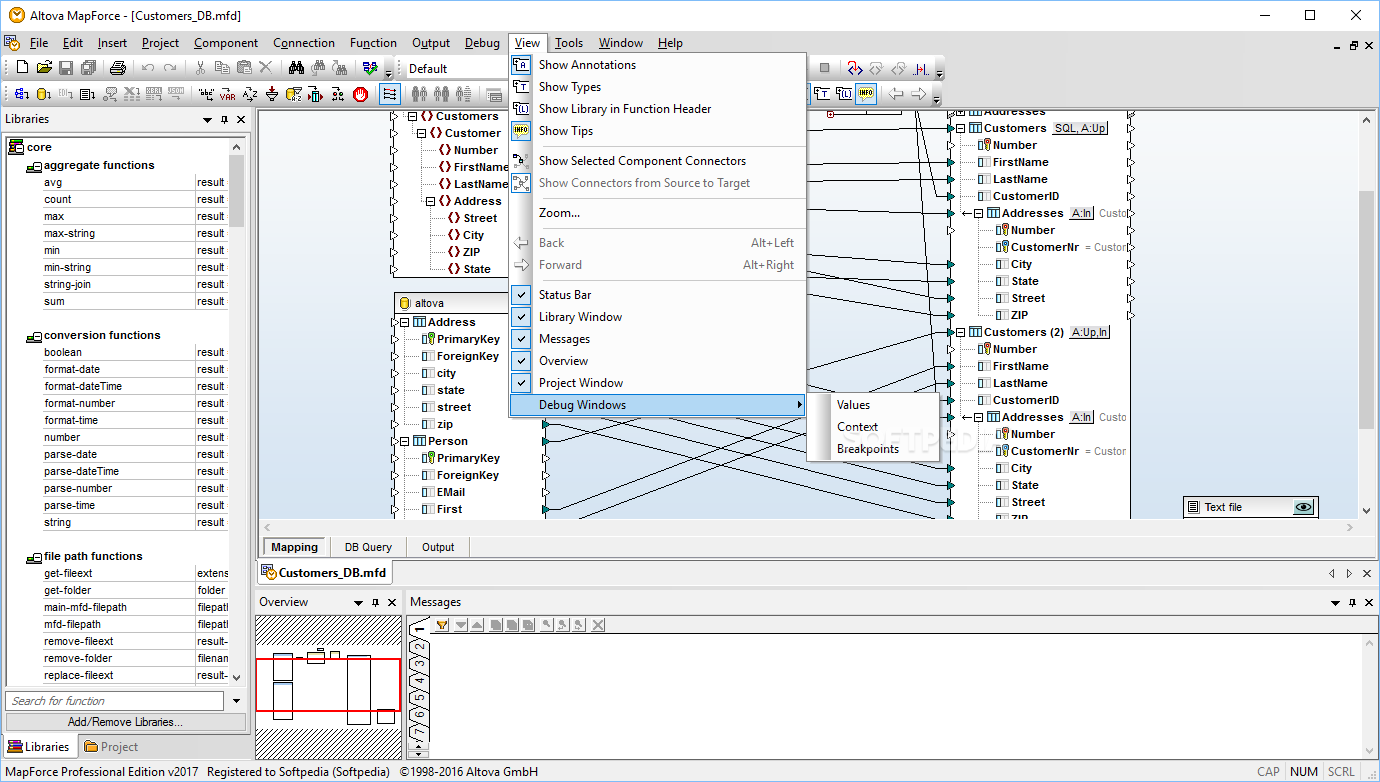Screen dimensions: 1380x782
Task: Click the clear X icon in Messages toolbar
Action: (x=598, y=625)
